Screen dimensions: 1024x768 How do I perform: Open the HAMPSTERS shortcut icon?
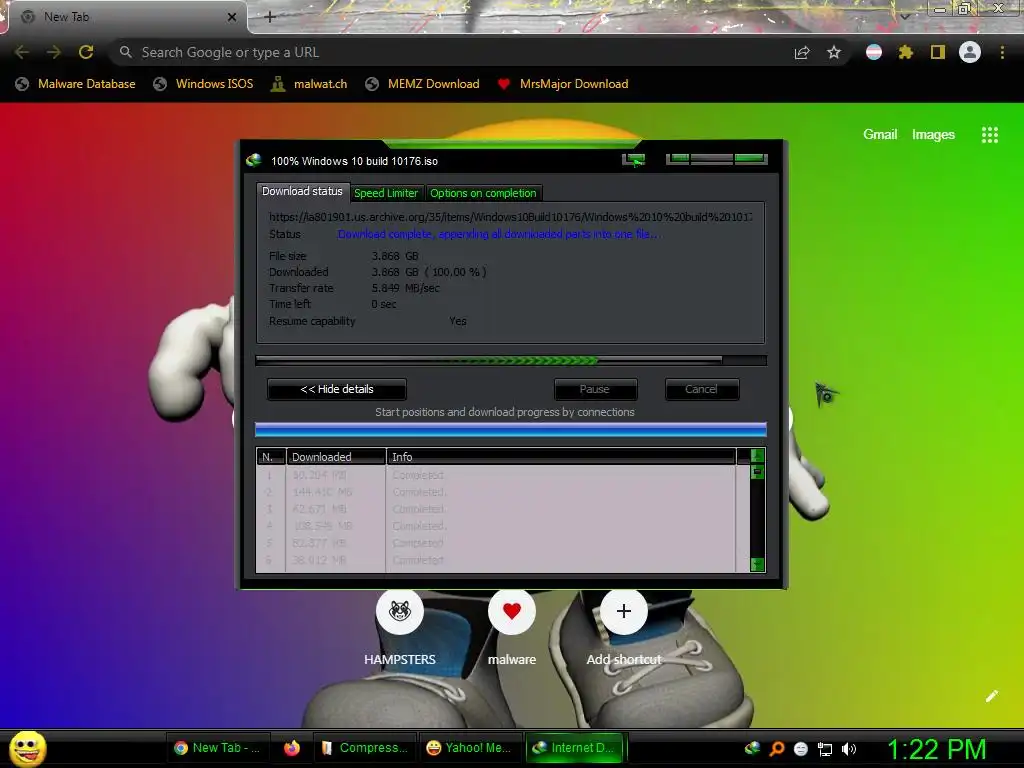400,611
